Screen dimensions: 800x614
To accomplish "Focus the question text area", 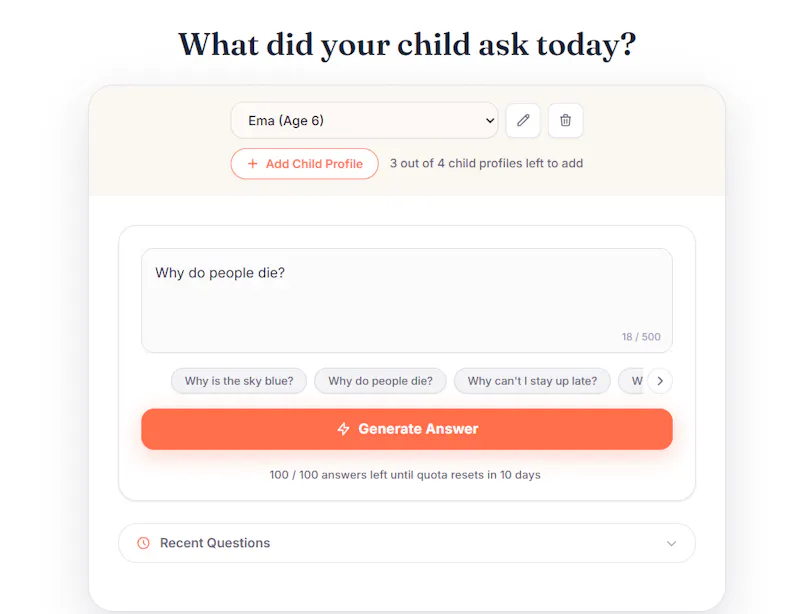I will [x=407, y=301].
